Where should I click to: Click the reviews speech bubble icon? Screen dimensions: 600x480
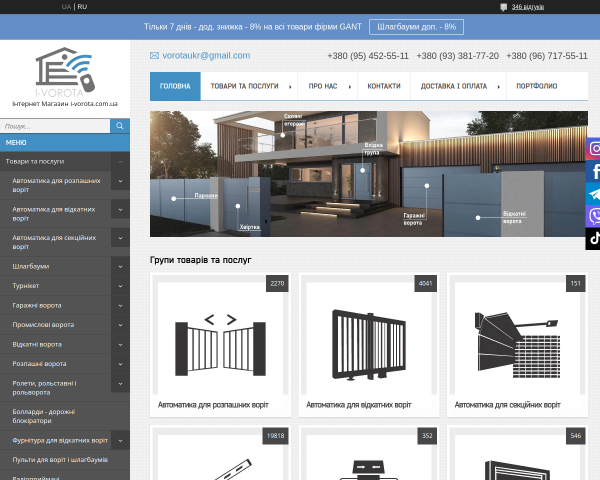(504, 7)
